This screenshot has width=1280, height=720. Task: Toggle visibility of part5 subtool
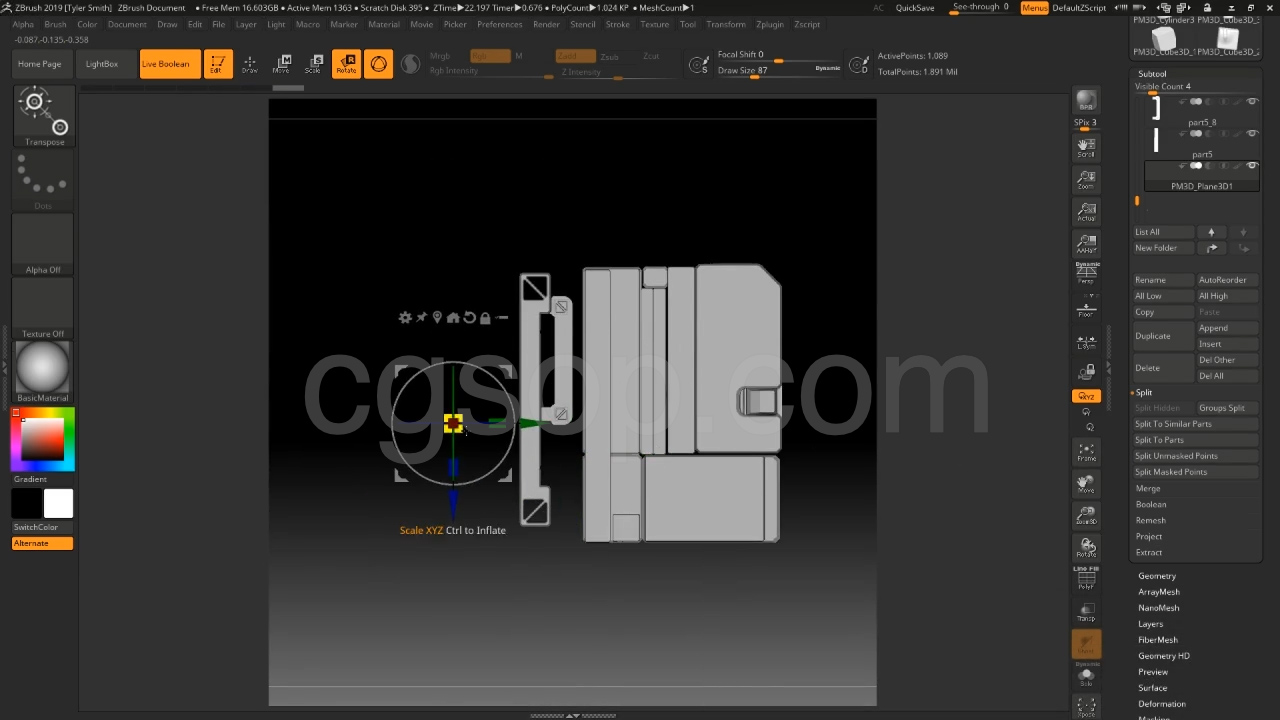tap(1252, 134)
